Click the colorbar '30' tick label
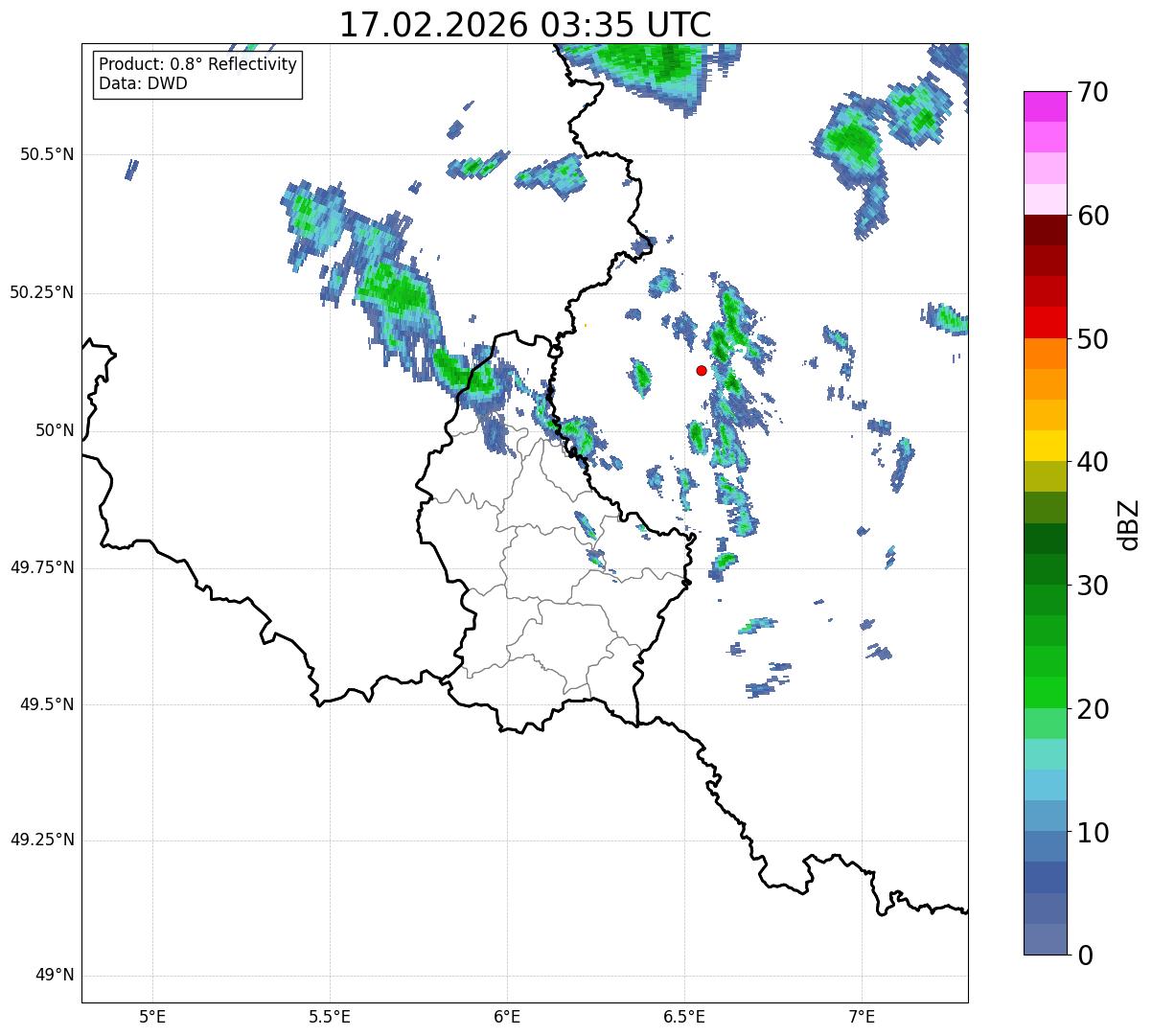1152x1036 pixels. [1093, 586]
